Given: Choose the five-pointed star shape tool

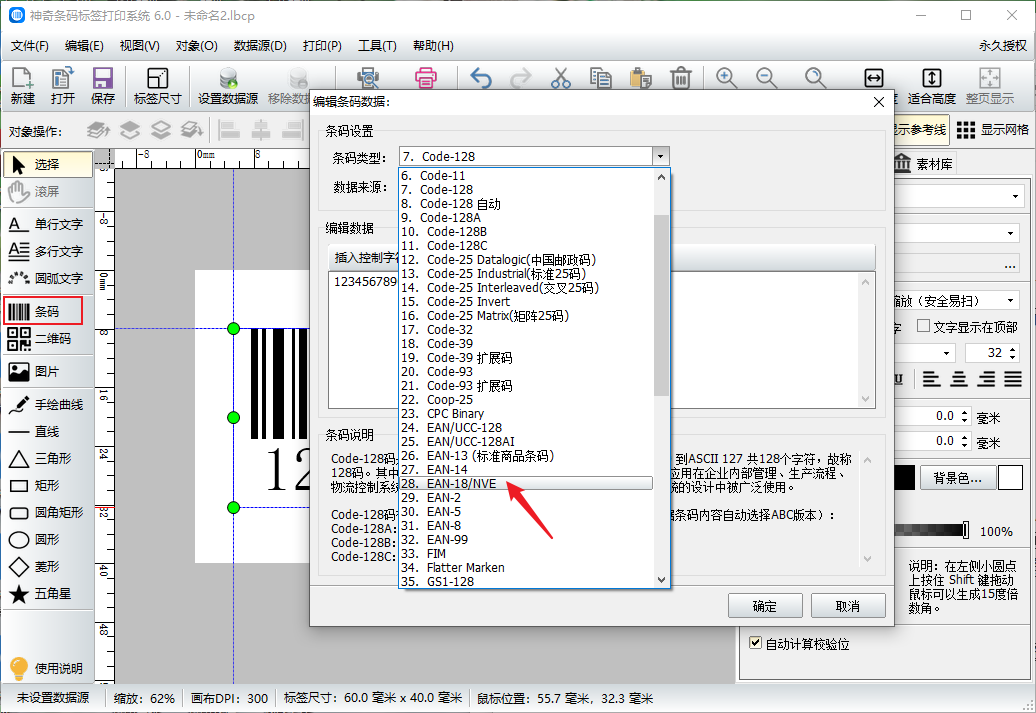Looking at the screenshot, I should coord(49,594).
